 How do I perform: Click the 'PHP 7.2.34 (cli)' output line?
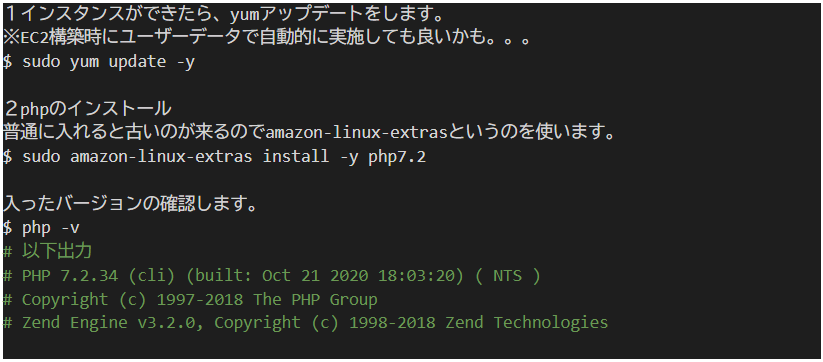[271, 275]
